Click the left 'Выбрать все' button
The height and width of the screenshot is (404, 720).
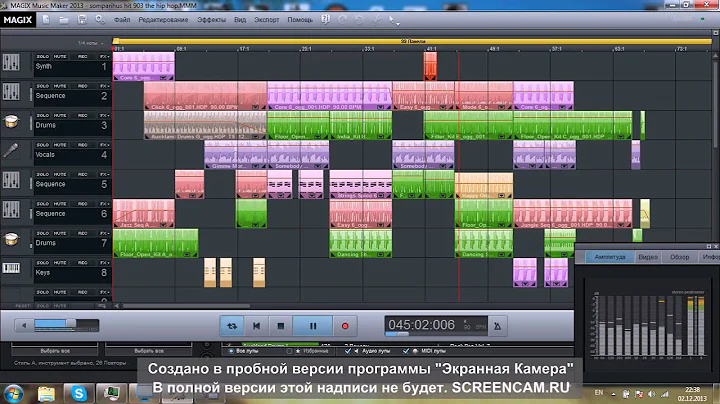pos(55,351)
